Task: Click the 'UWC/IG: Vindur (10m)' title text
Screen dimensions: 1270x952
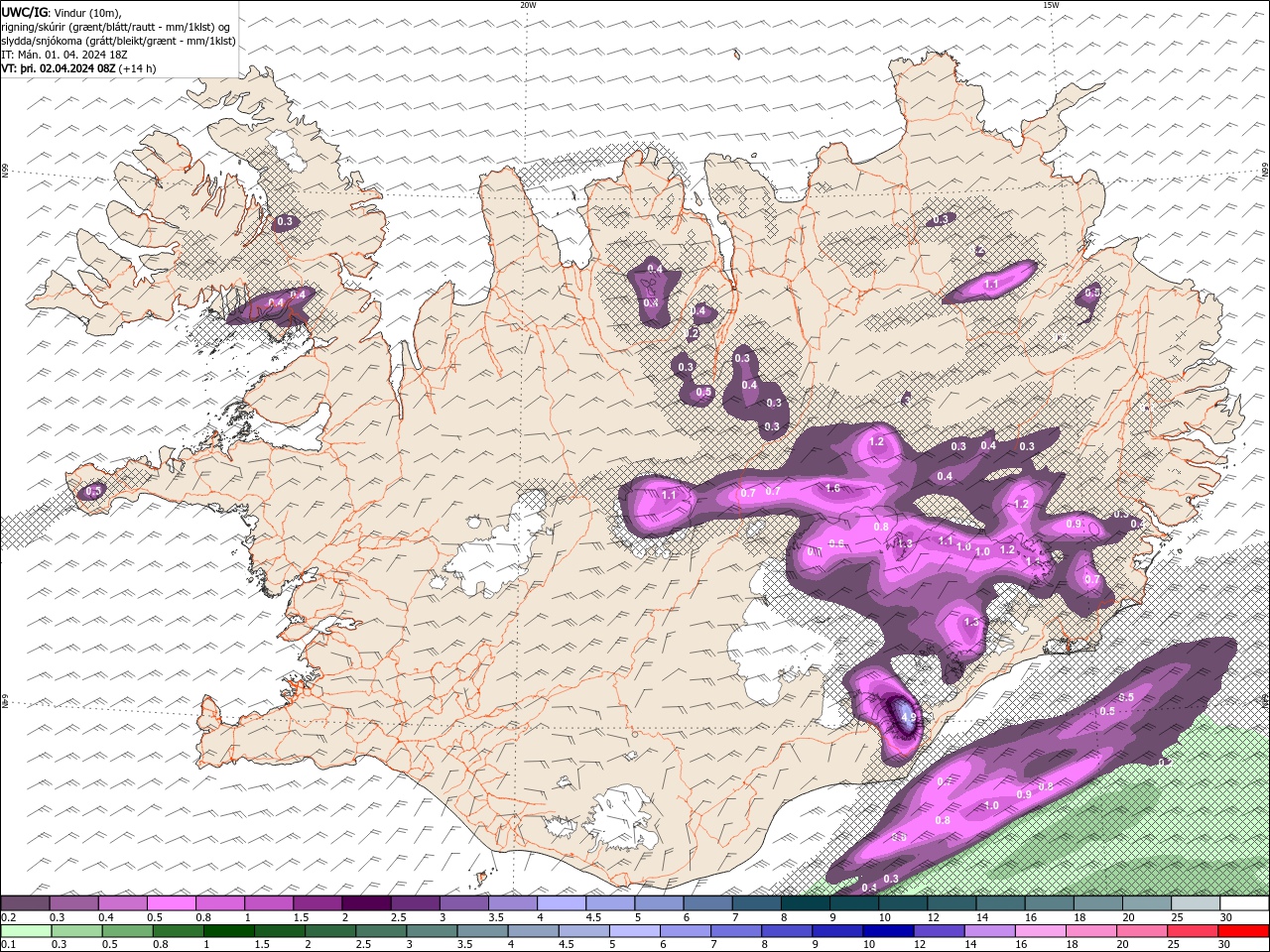Action: (62, 12)
